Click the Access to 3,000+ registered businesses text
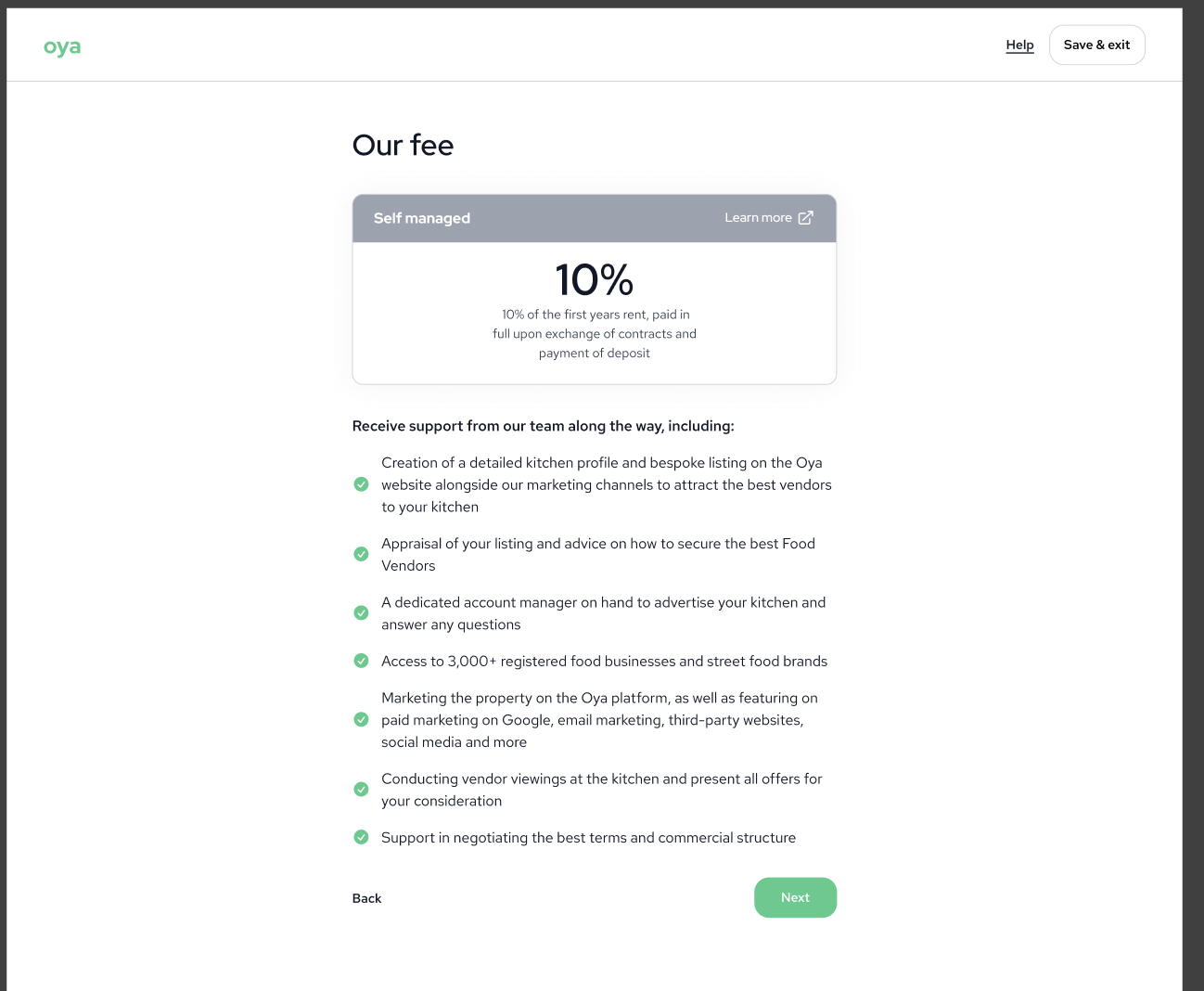 click(x=604, y=661)
